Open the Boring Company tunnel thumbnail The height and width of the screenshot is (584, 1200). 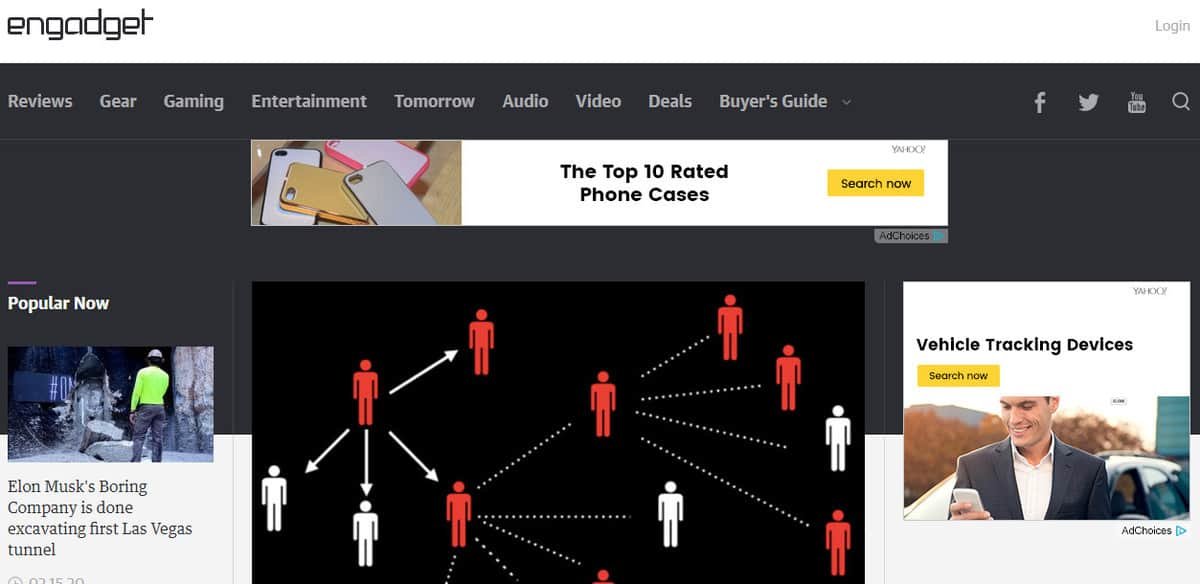[x=110, y=404]
